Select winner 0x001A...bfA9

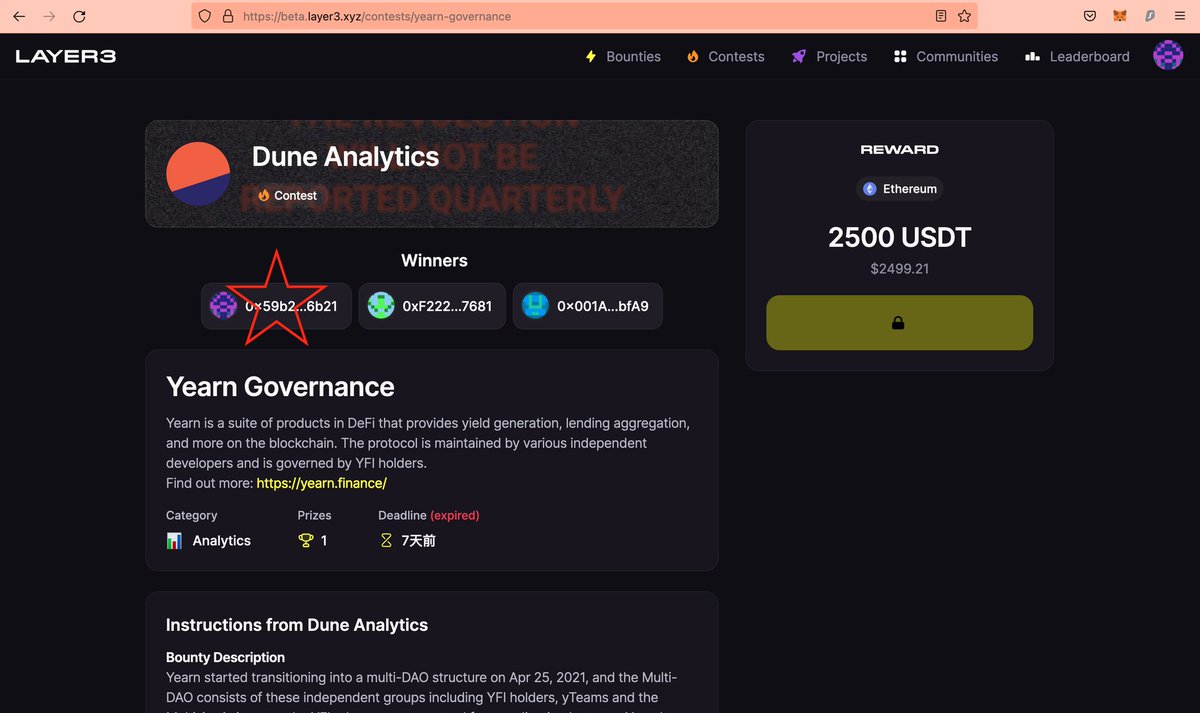tap(588, 306)
